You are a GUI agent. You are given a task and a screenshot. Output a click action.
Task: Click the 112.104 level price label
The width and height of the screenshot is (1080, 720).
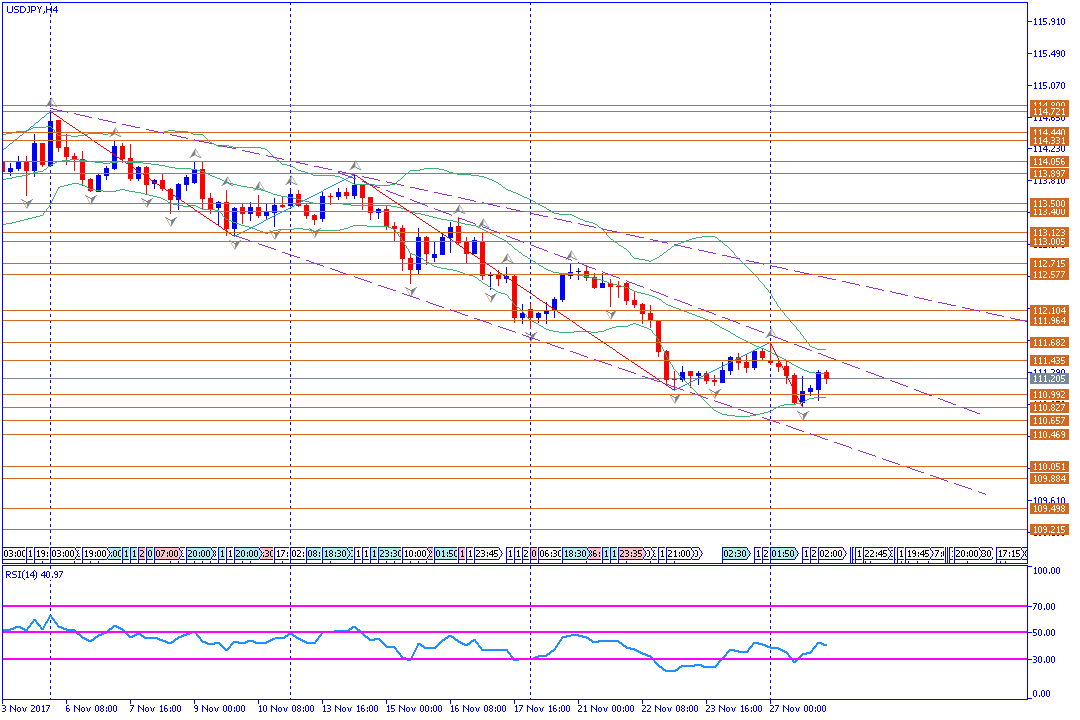click(1048, 311)
